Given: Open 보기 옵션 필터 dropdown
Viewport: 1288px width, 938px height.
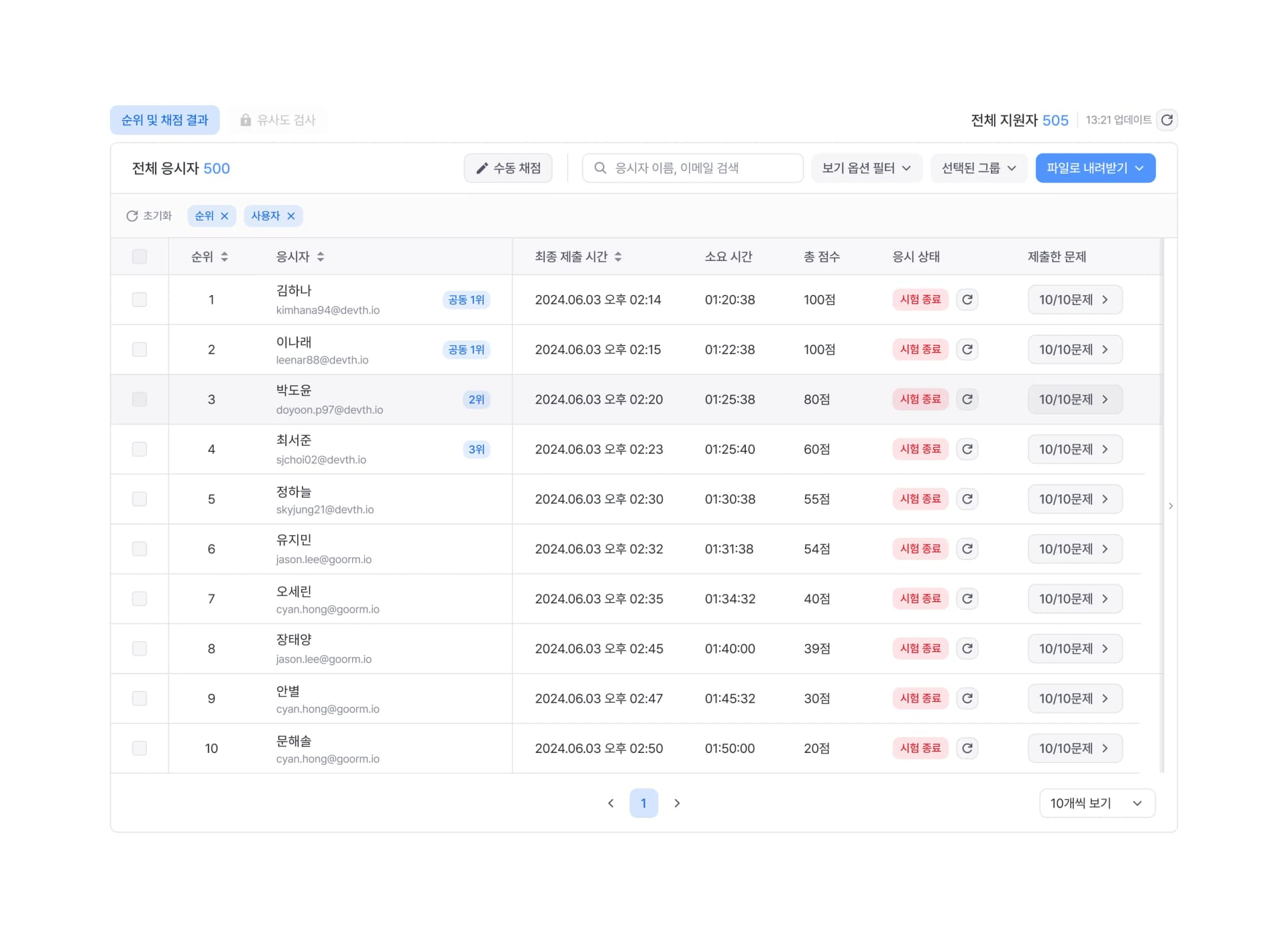Looking at the screenshot, I should click(x=866, y=168).
